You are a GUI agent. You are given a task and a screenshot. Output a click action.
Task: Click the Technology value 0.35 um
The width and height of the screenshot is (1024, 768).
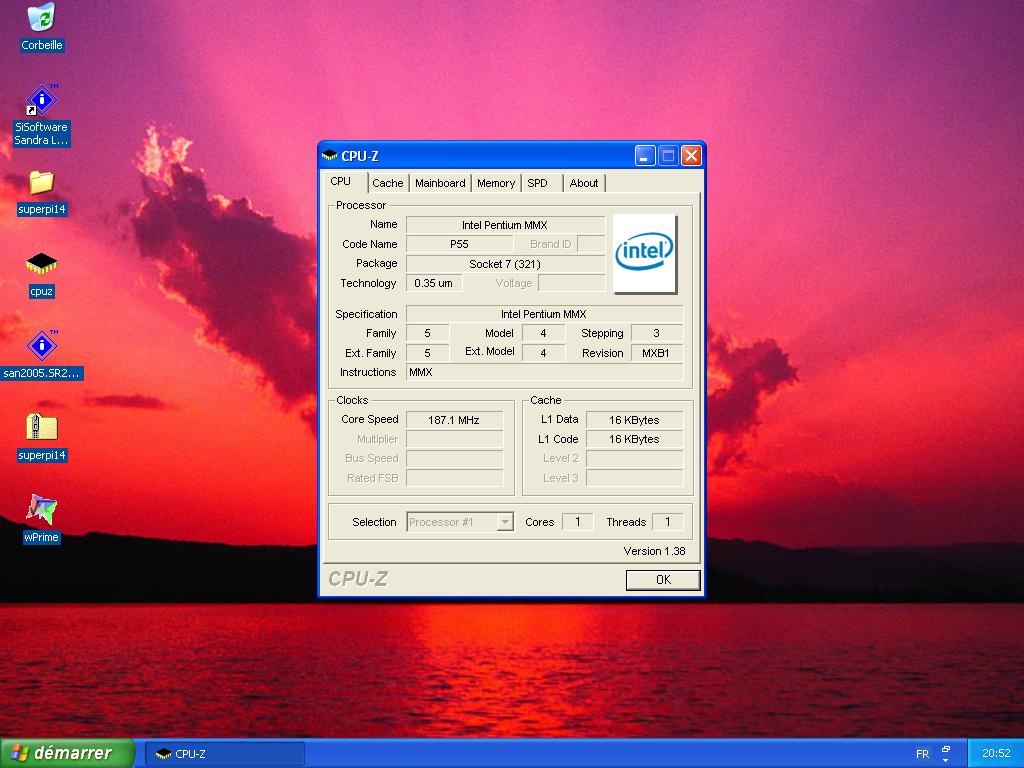coord(434,283)
